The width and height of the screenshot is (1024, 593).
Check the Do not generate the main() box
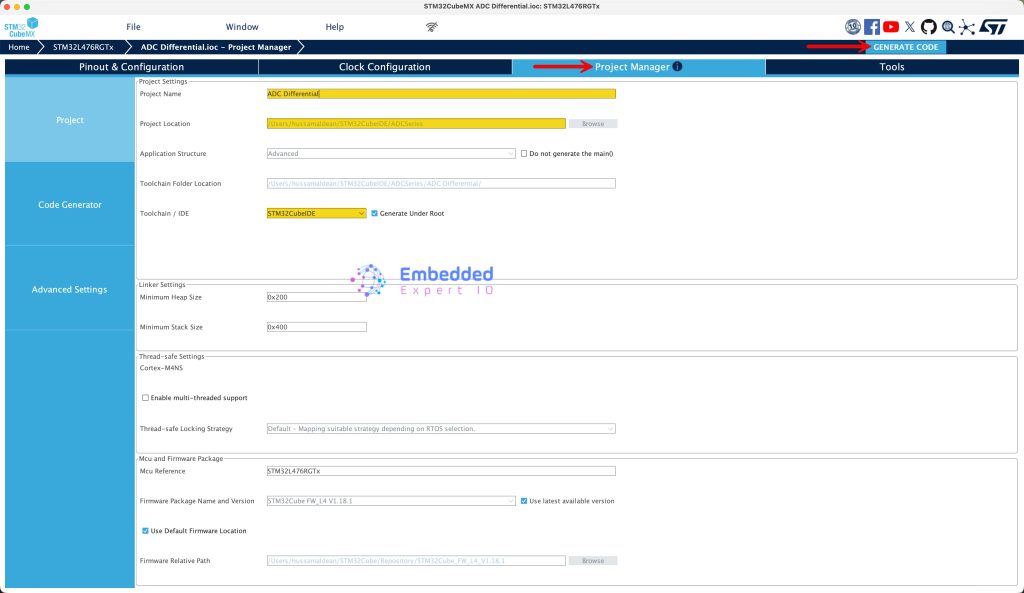click(523, 154)
